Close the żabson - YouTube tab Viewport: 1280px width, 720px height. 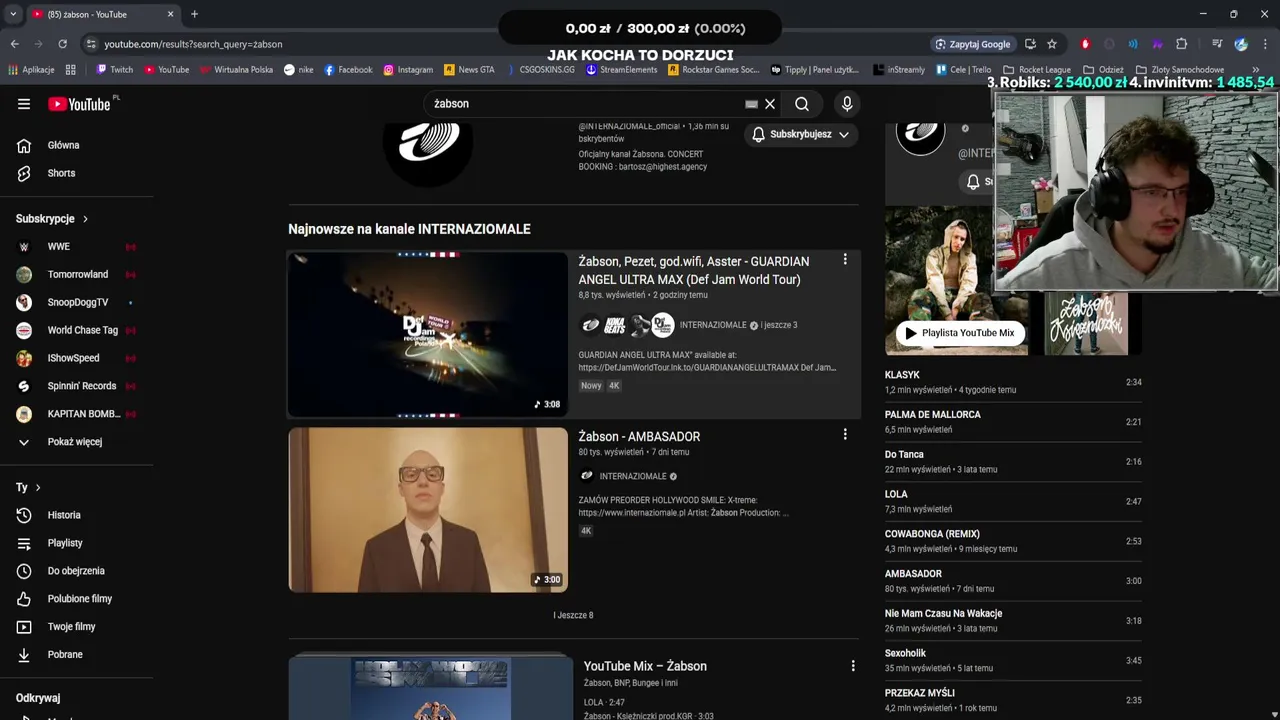click(x=170, y=14)
